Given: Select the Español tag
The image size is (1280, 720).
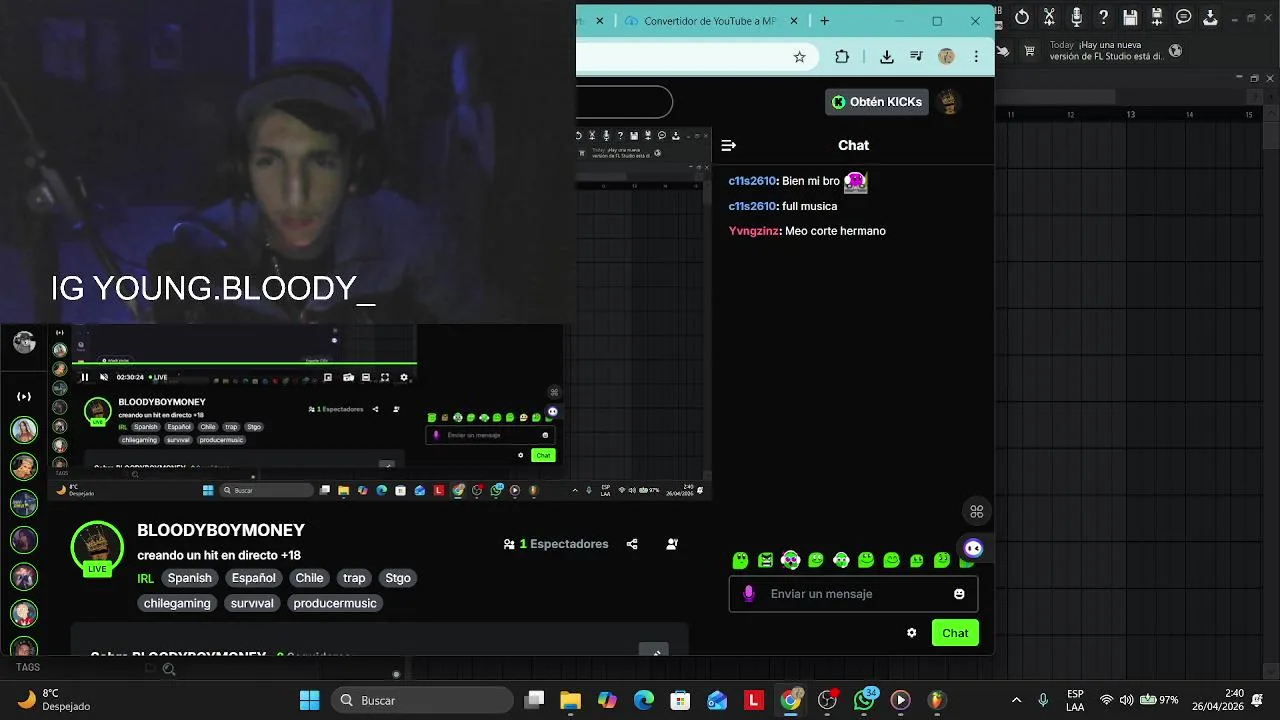Looking at the screenshot, I should click(254, 578).
